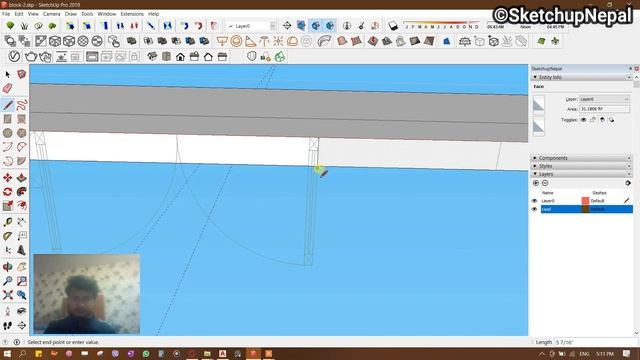This screenshot has width=640, height=360.
Task: Toggle Receive Shadows in Entity Info
Action: [x=611, y=120]
